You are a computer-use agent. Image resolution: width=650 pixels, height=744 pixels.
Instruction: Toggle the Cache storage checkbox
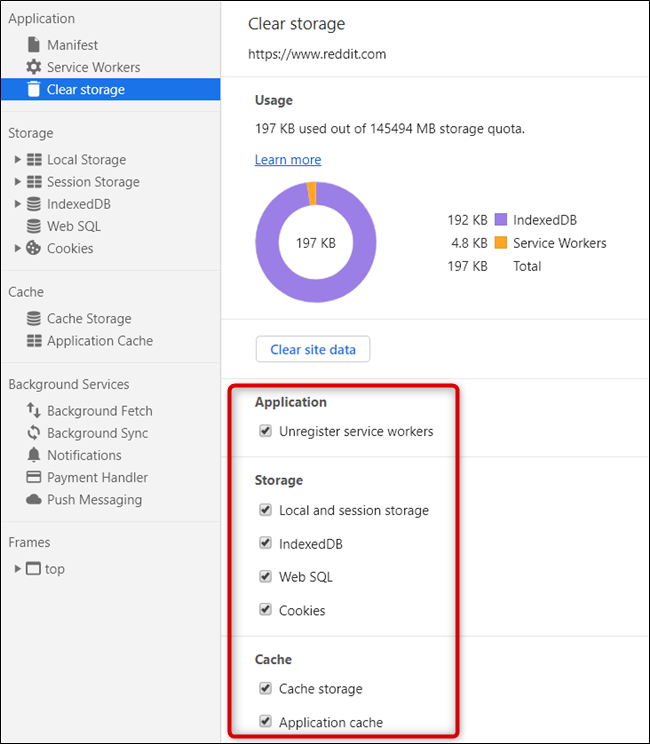266,688
